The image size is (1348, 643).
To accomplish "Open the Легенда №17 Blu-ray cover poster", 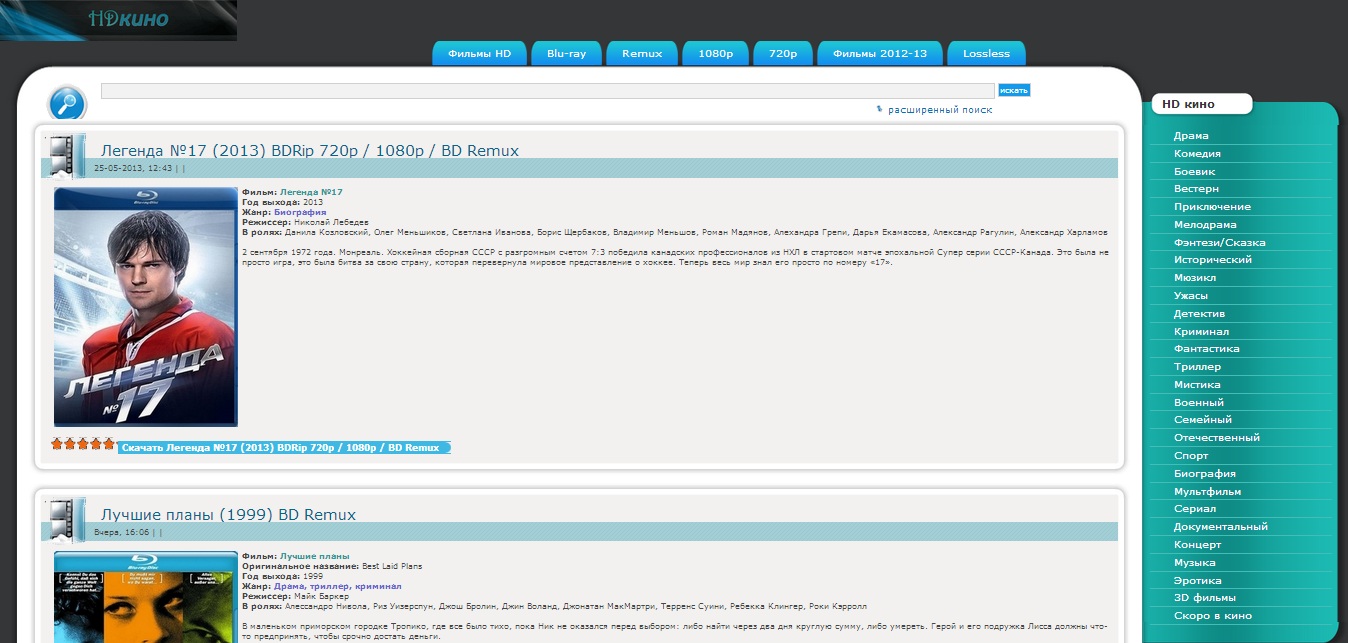I will point(146,307).
